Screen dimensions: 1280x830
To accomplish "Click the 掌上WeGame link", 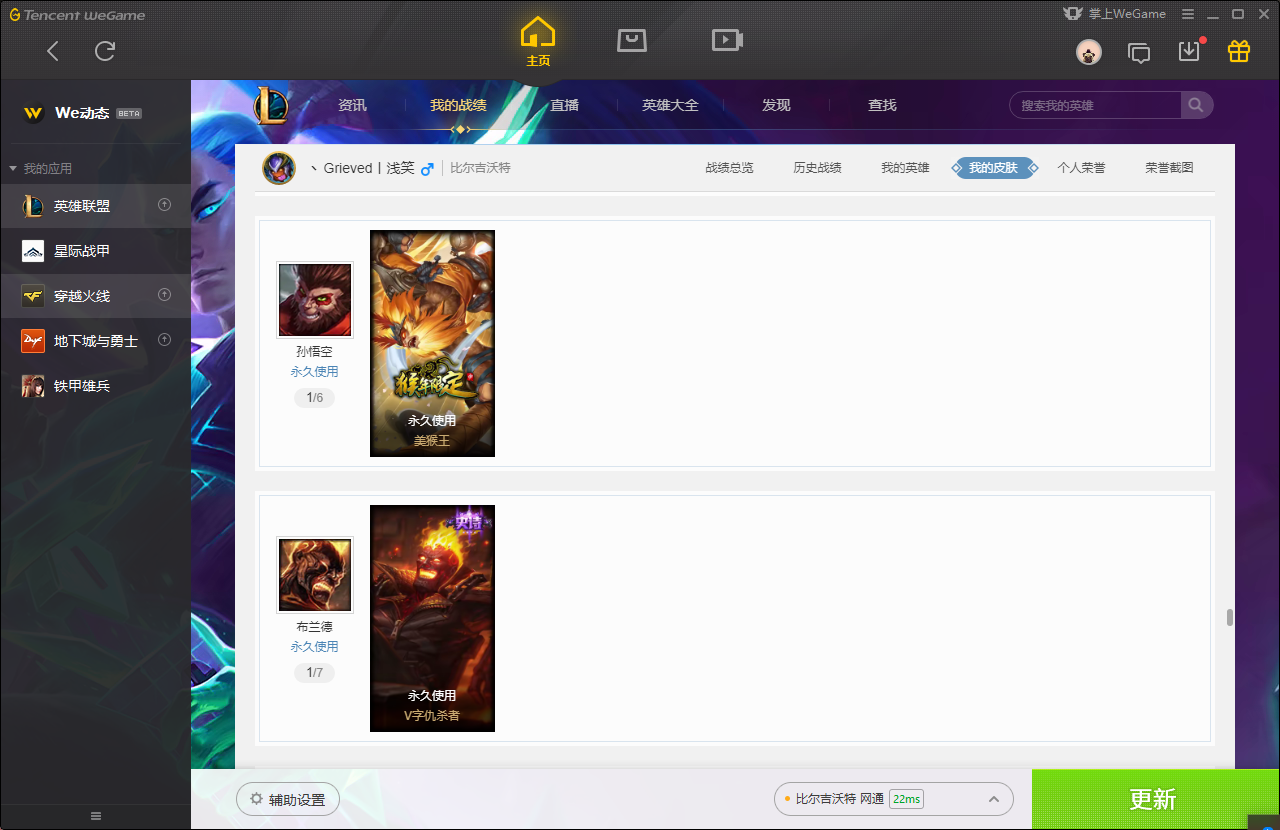I will [1114, 14].
